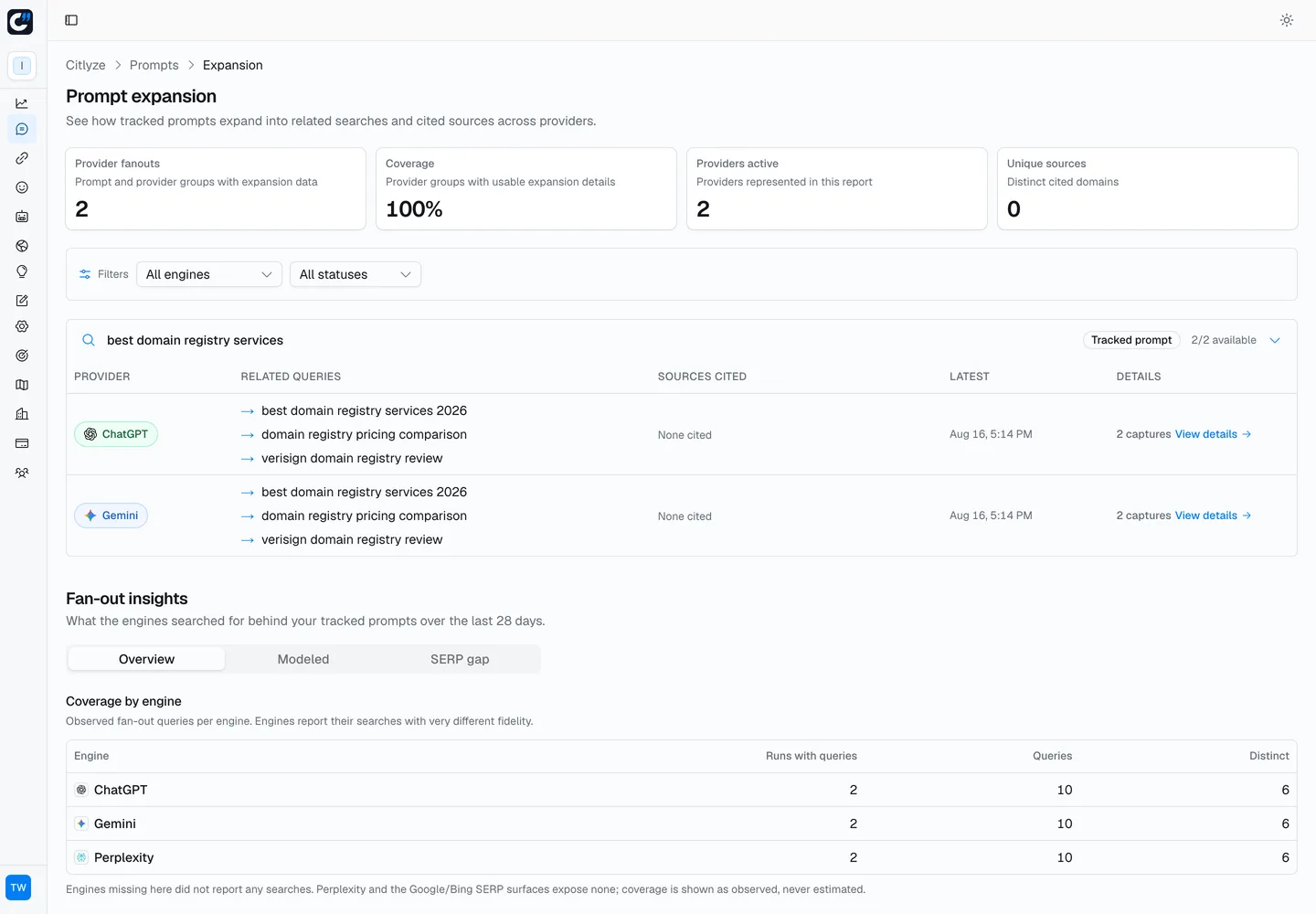Open the globe sidebar icon

point(22,246)
